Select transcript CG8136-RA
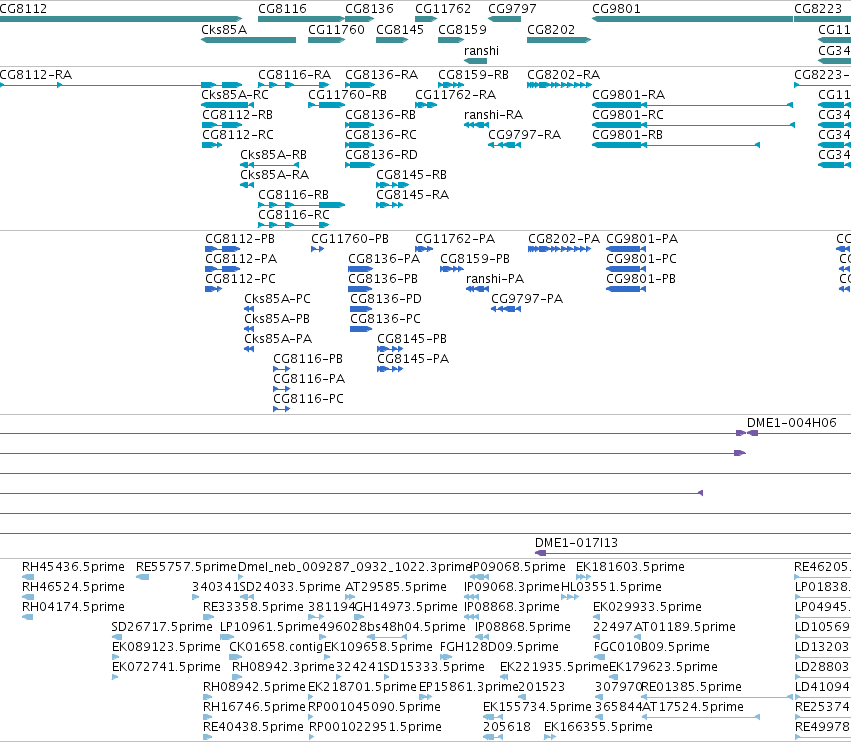The width and height of the screenshot is (851, 742). click(382, 74)
